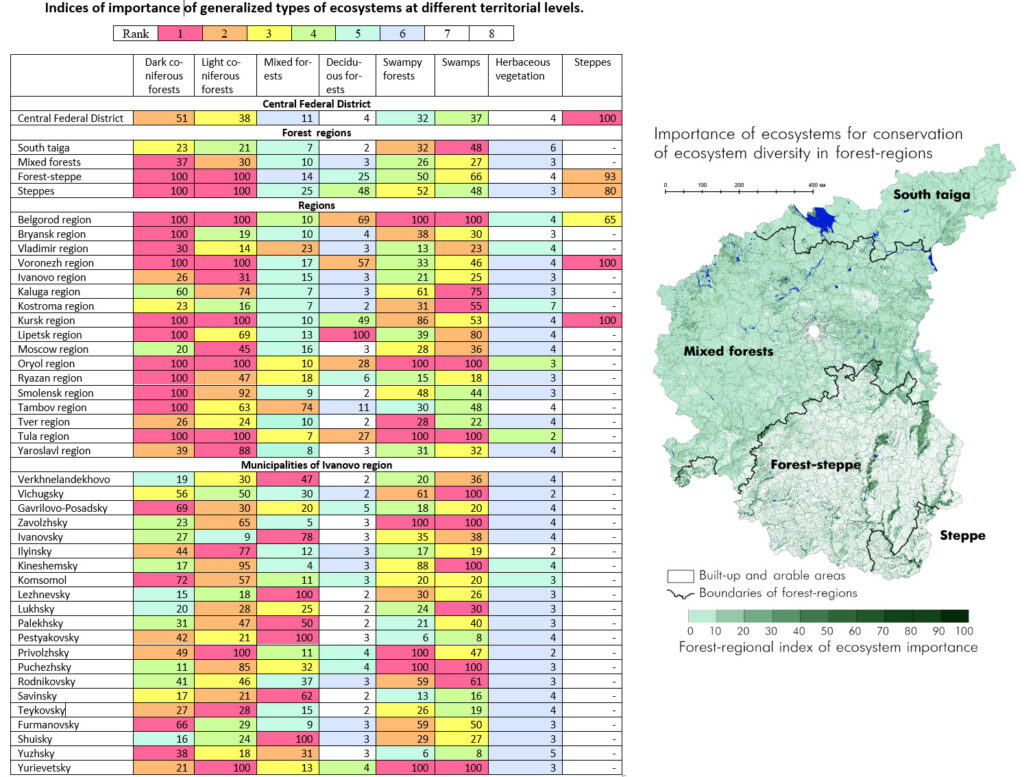Click the darkest green end of index scale
The height and width of the screenshot is (777, 1024).
955,616
